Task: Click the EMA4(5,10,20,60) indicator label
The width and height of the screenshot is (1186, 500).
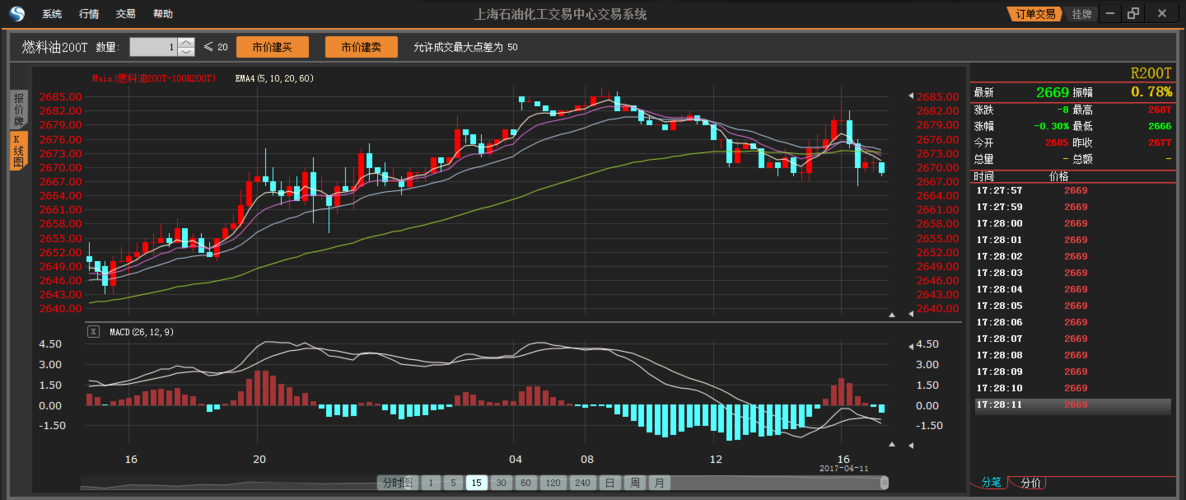Action: pos(274,78)
